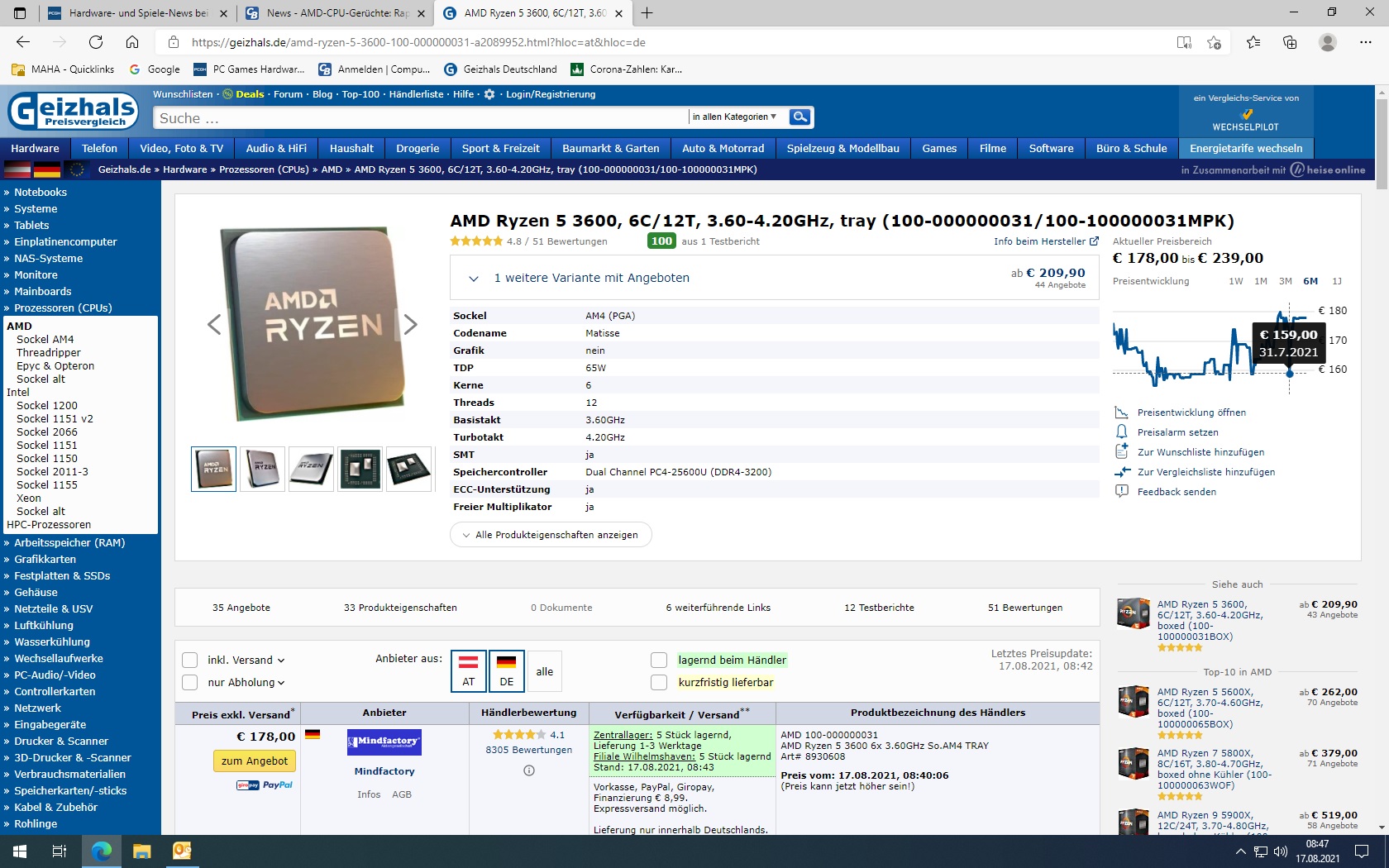Open the 'in allen Kategorien' dropdown
1389x868 pixels.
(734, 117)
